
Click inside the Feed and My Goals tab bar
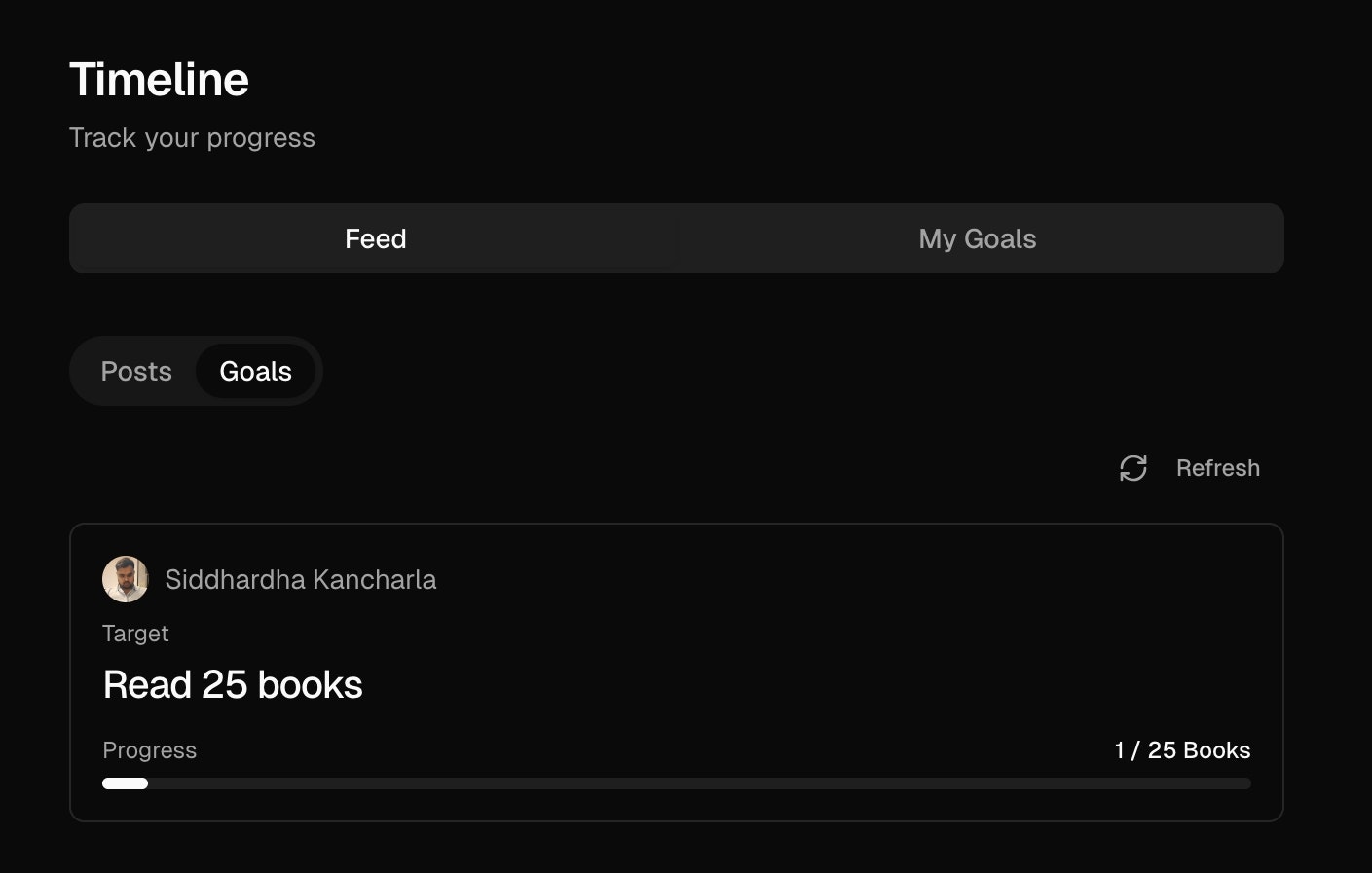coord(677,238)
